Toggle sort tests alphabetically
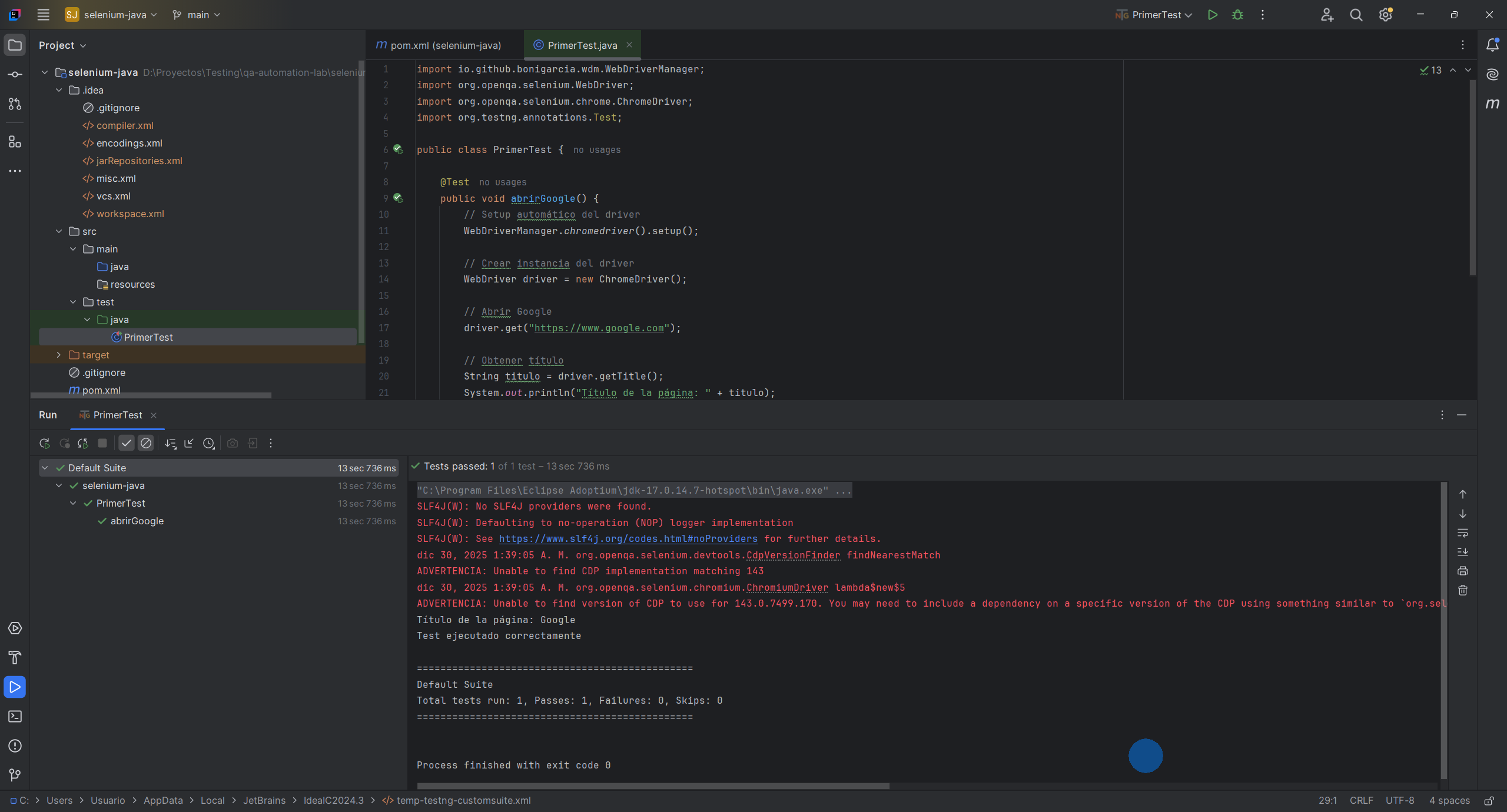The height and width of the screenshot is (812, 1507). [x=170, y=443]
